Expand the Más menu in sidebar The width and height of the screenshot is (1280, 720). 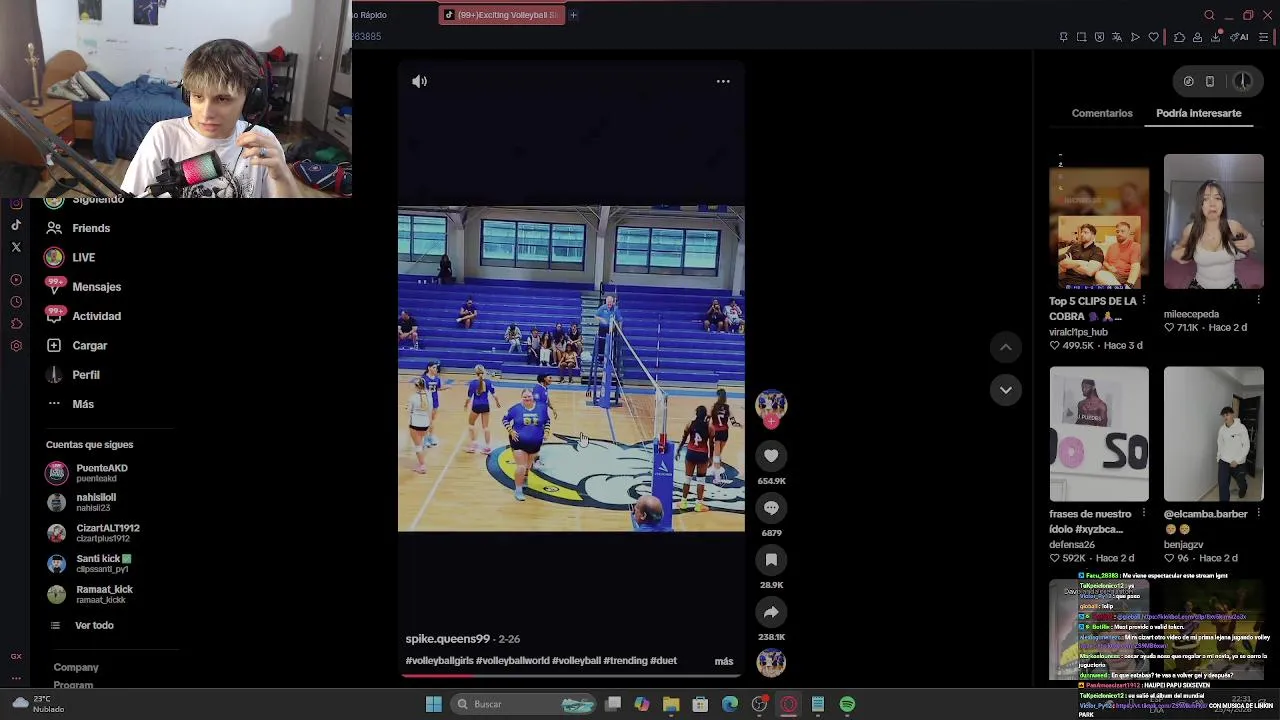tap(70, 404)
